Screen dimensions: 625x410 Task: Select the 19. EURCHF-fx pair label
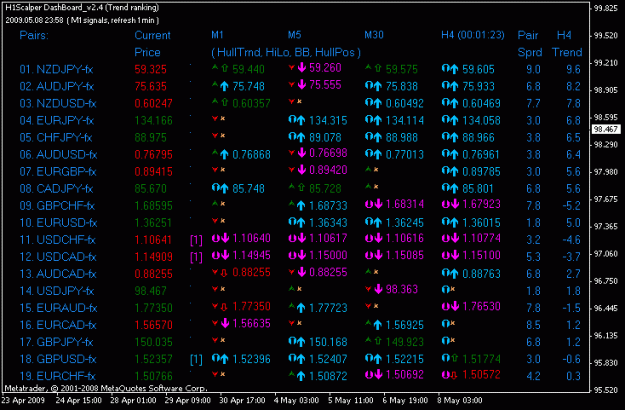coord(57,377)
